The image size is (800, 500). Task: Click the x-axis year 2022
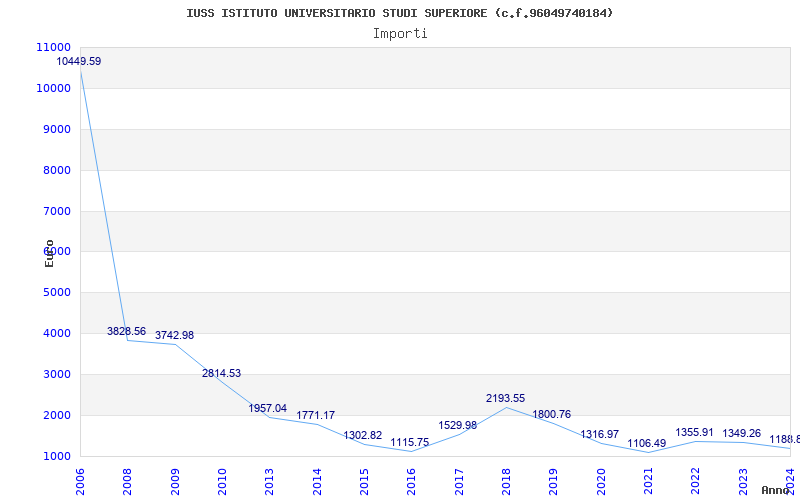click(696, 482)
